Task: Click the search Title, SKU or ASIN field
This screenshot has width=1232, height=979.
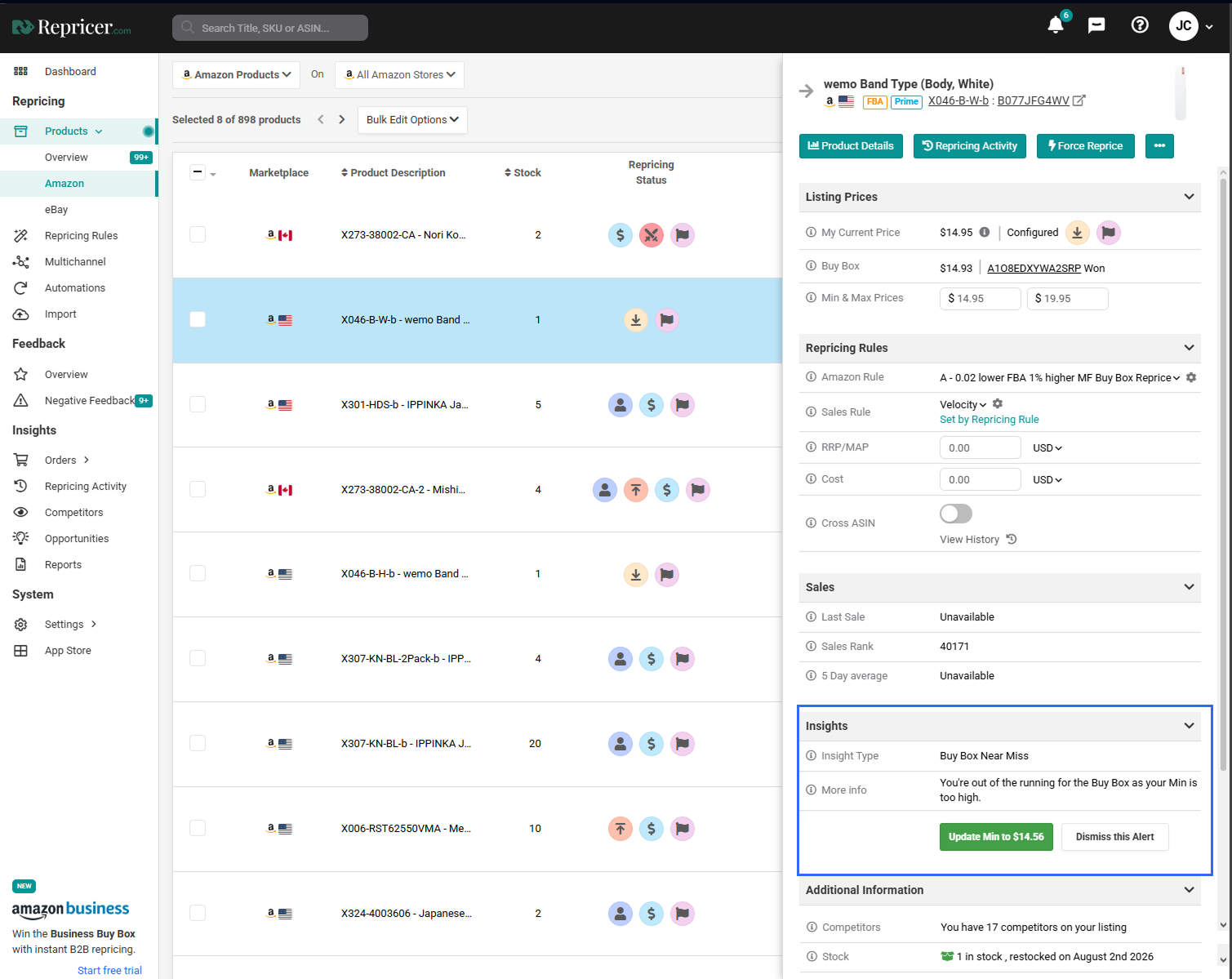Action: click(270, 28)
